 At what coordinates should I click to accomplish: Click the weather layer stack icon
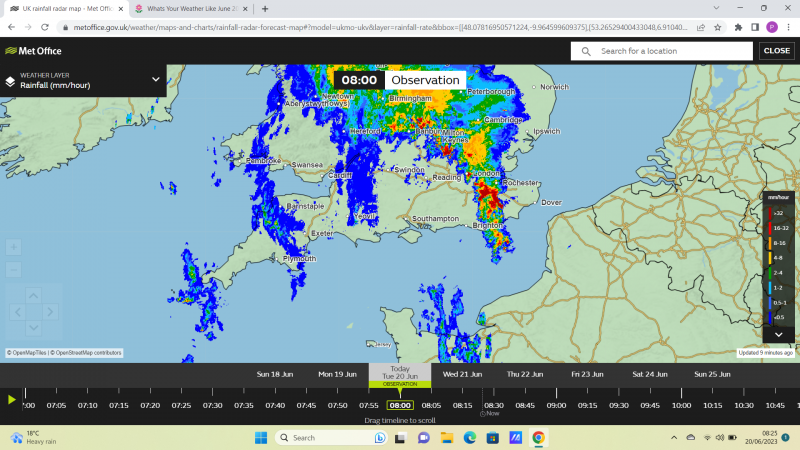(10, 81)
